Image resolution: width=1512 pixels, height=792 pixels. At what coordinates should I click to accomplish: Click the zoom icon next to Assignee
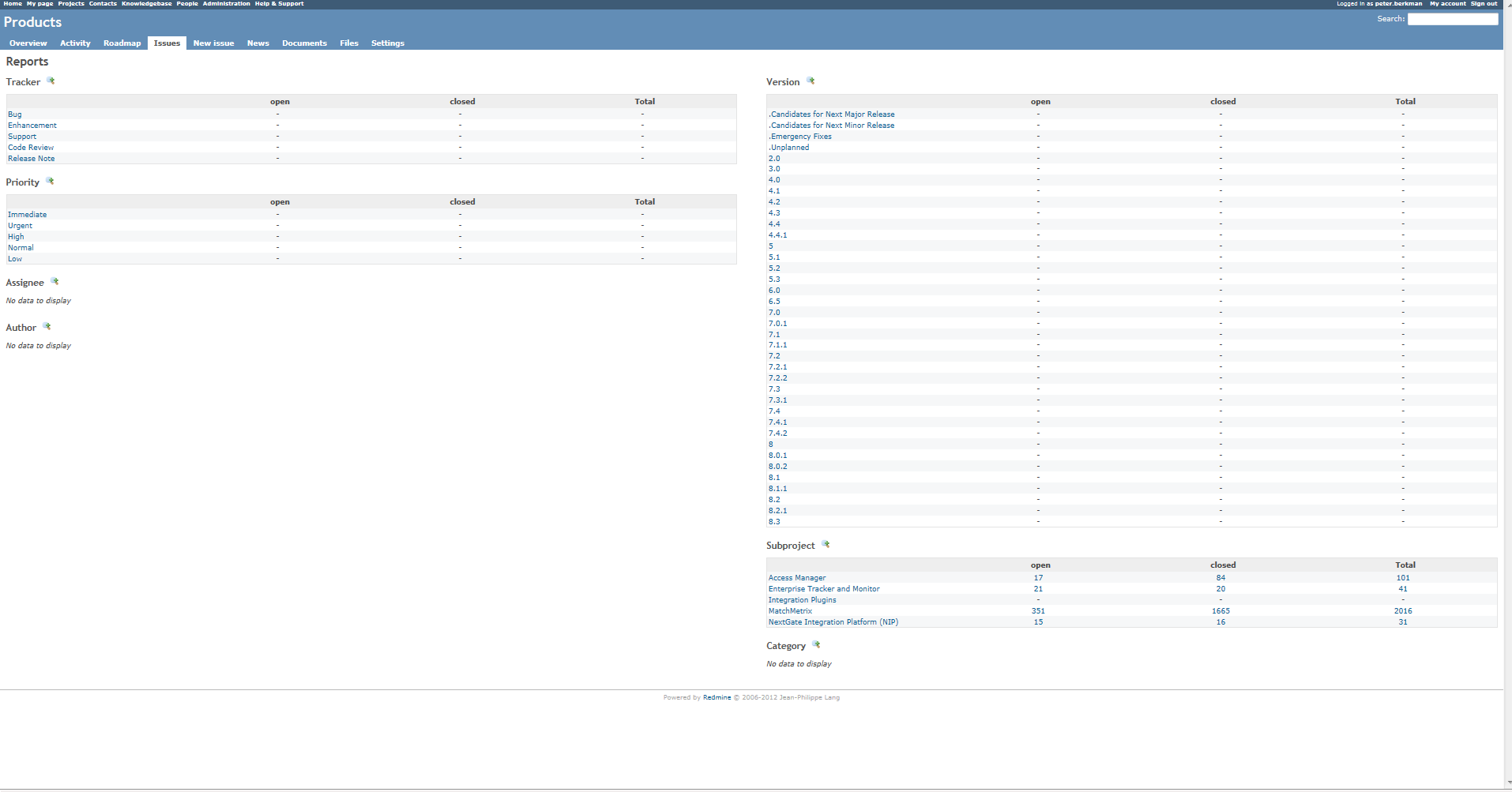(x=55, y=282)
